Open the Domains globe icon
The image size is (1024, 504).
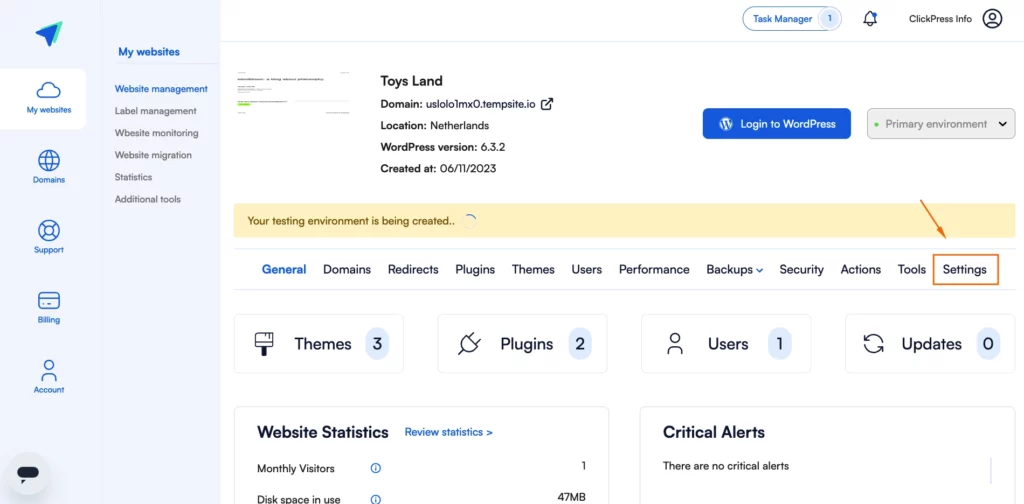pyautogui.click(x=49, y=160)
